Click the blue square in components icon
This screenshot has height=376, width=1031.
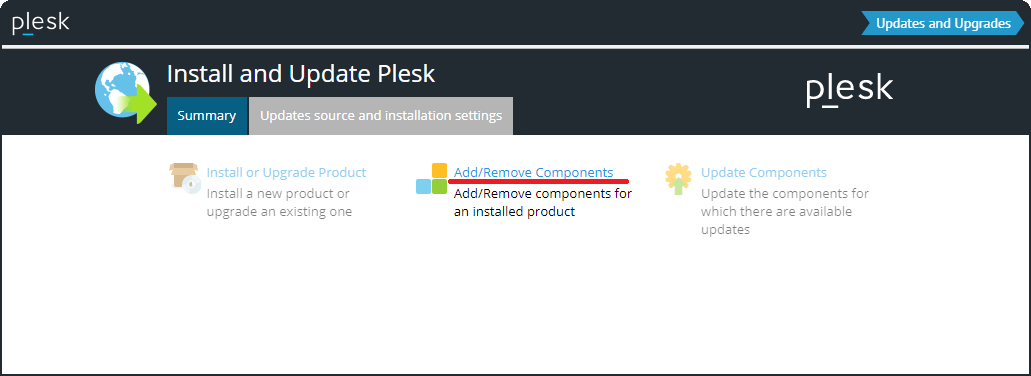[423, 187]
